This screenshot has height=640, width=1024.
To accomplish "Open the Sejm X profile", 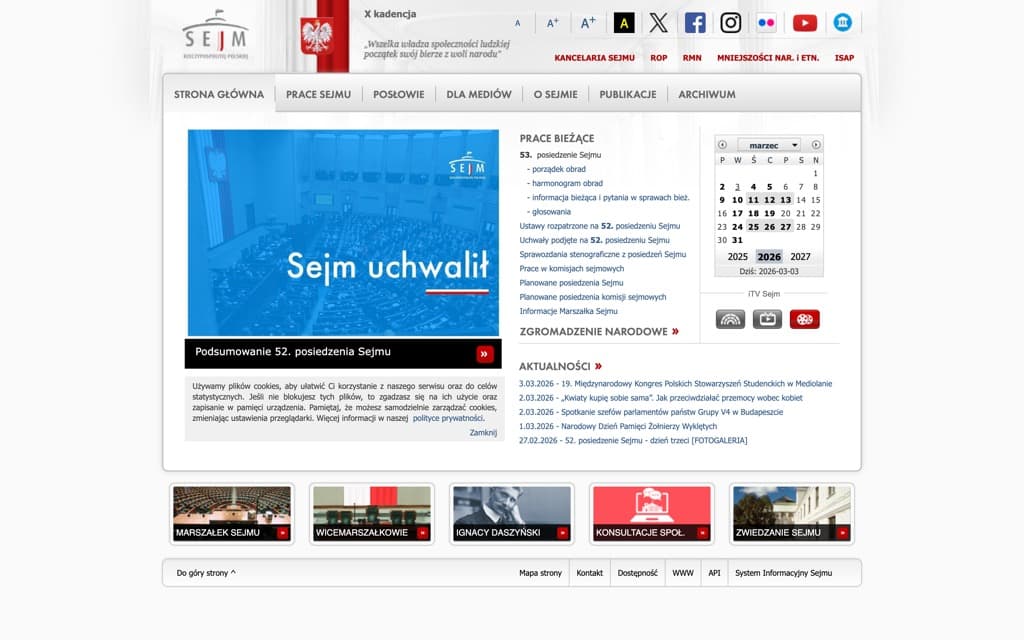I will (657, 22).
